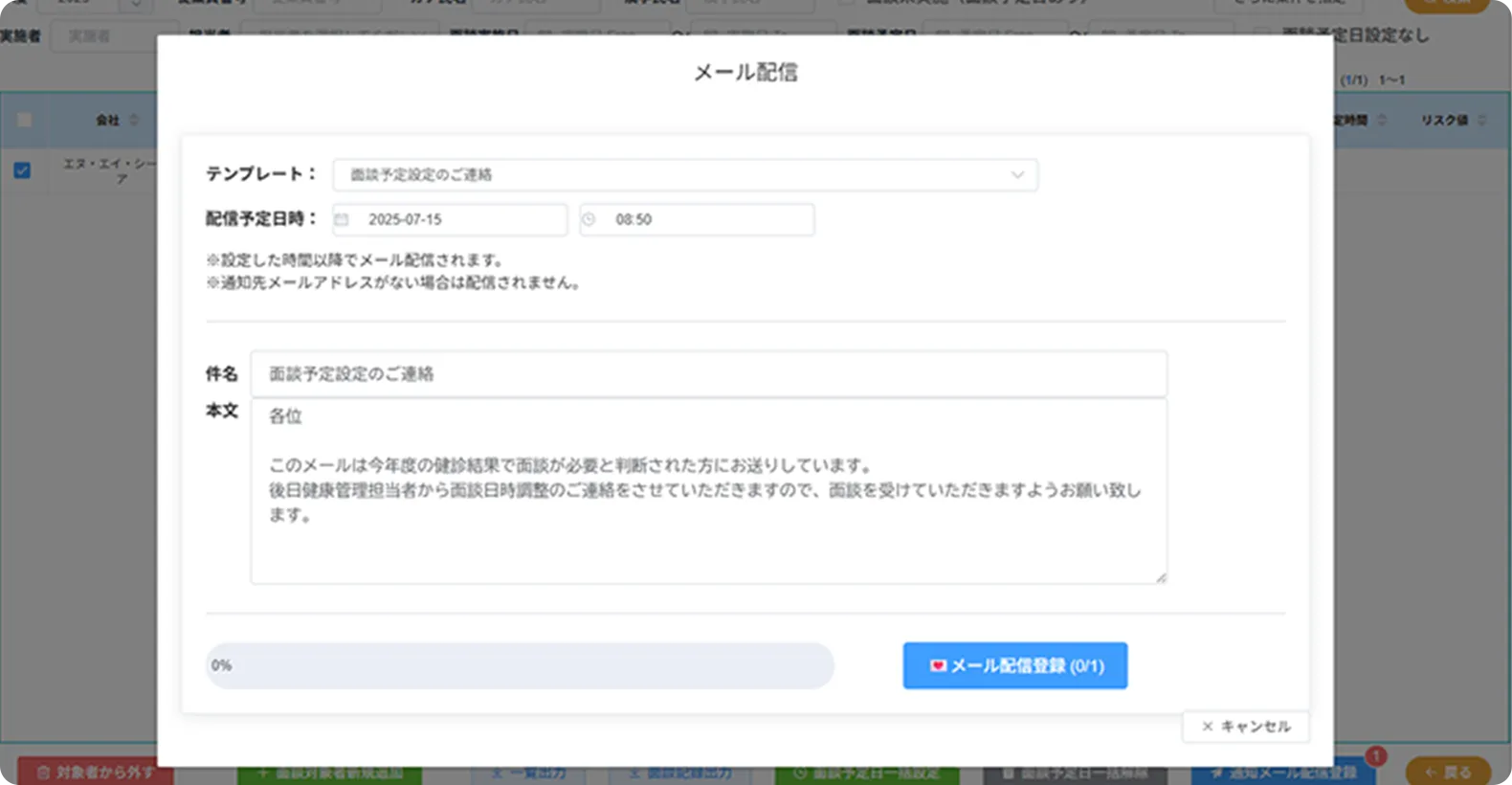
Task: Uncheck the エヌ・エイ・シー row checkbox
Action: click(x=22, y=170)
